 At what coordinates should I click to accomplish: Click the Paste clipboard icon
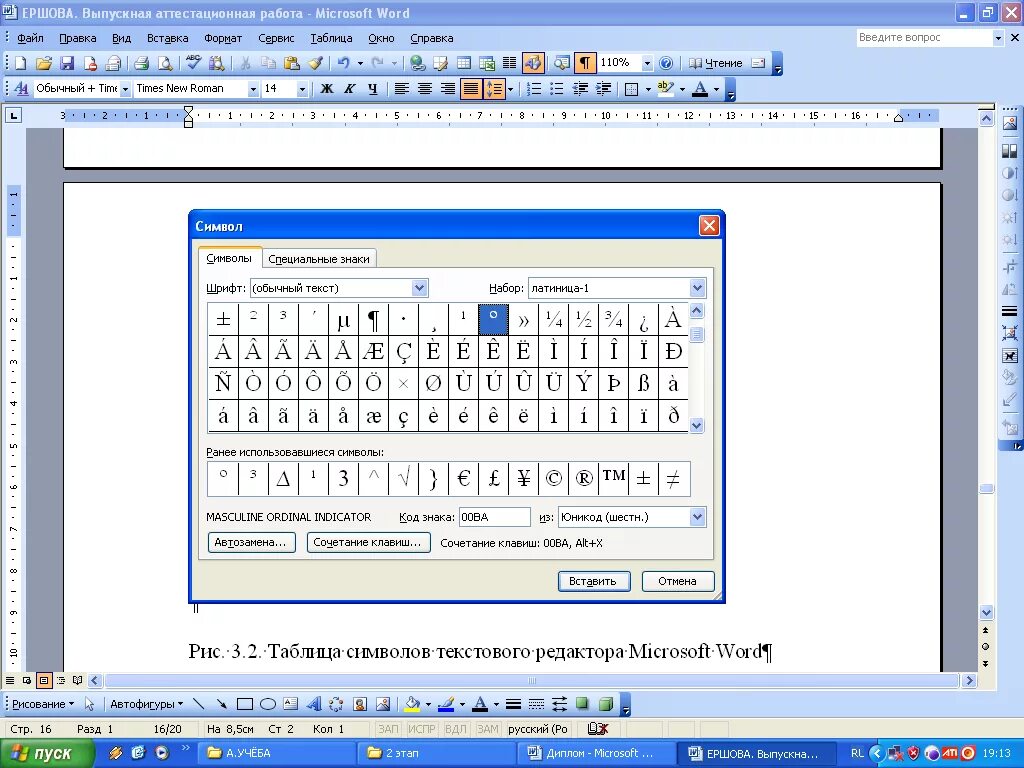tap(292, 63)
